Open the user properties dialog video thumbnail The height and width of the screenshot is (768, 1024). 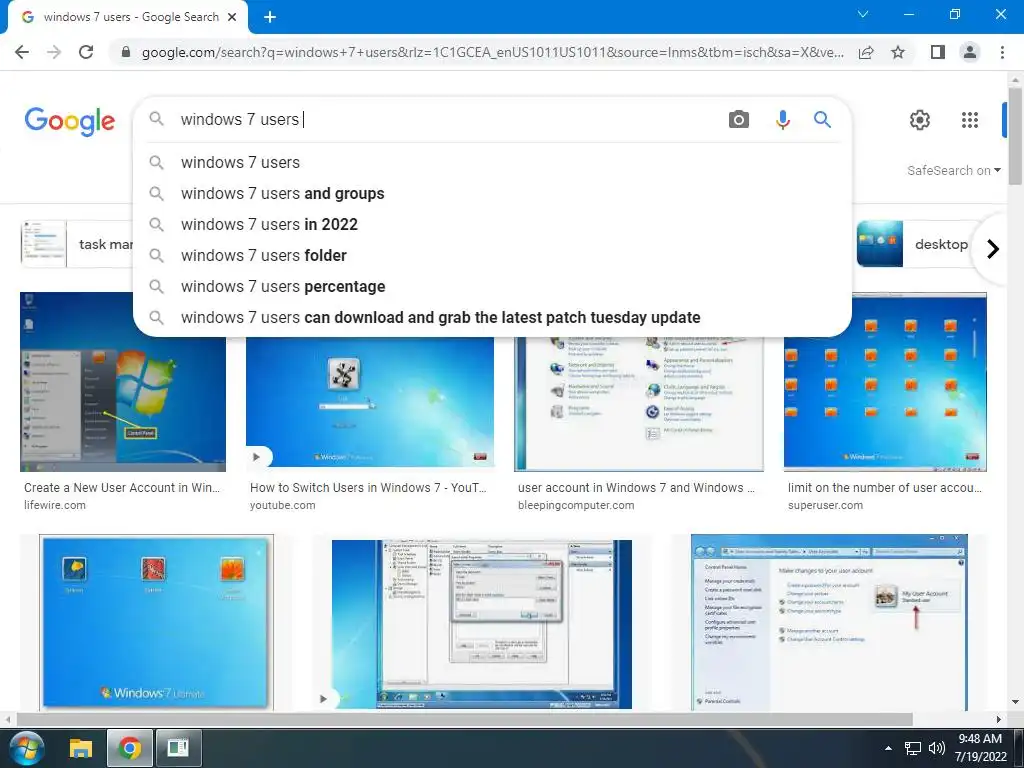click(482, 624)
